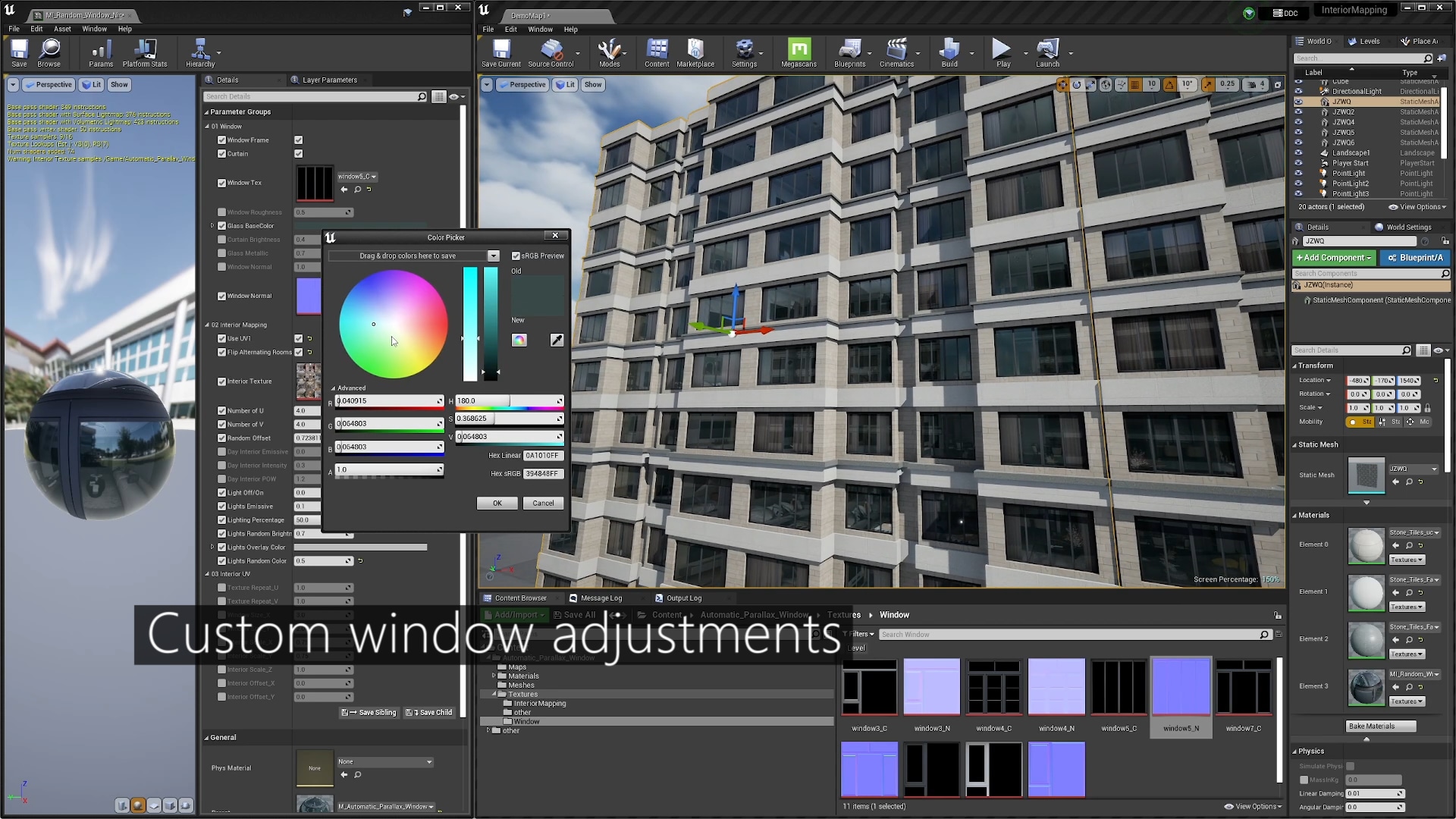Start Play in editor with the Play icon

click(1003, 50)
